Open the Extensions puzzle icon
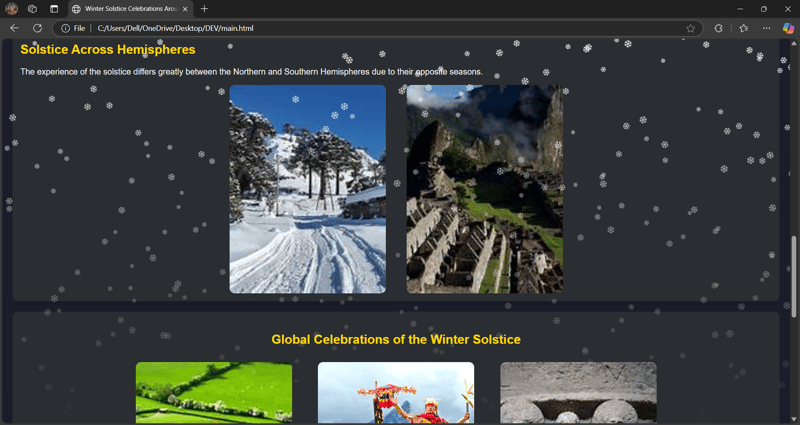This screenshot has height=425, width=800. 718,29
